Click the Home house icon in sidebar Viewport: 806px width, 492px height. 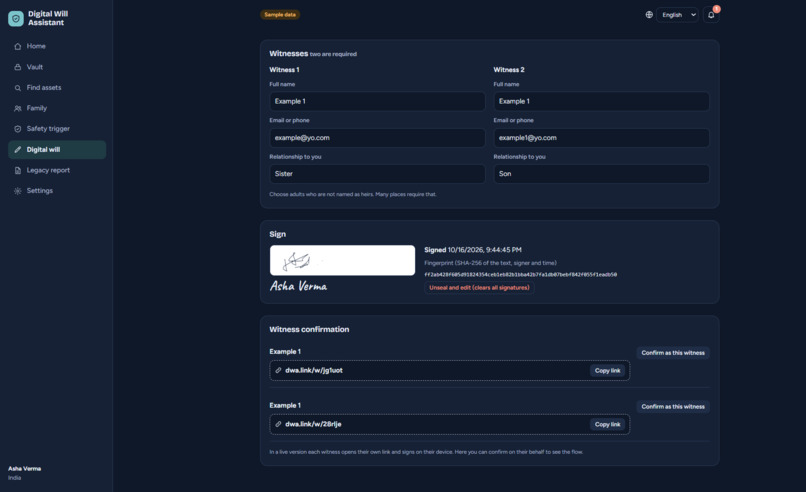coord(17,46)
